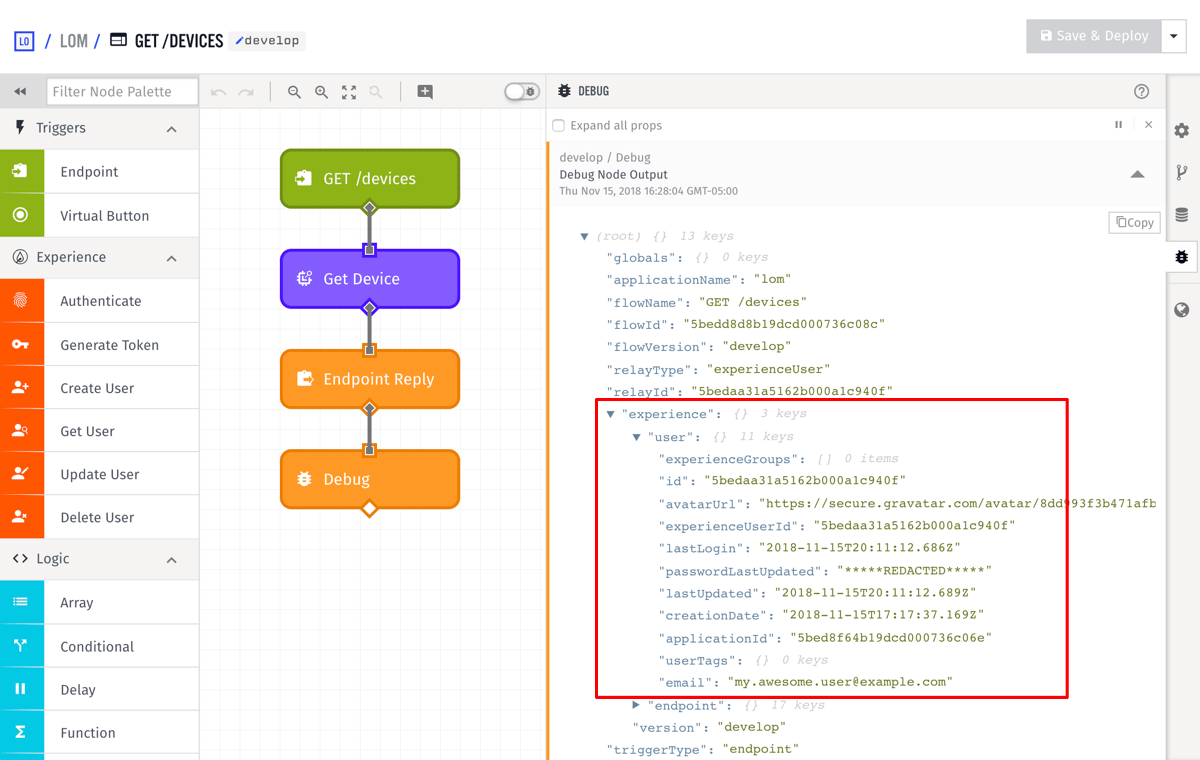
Task: Collapse the Triggers palette section
Action: [x=172, y=129]
